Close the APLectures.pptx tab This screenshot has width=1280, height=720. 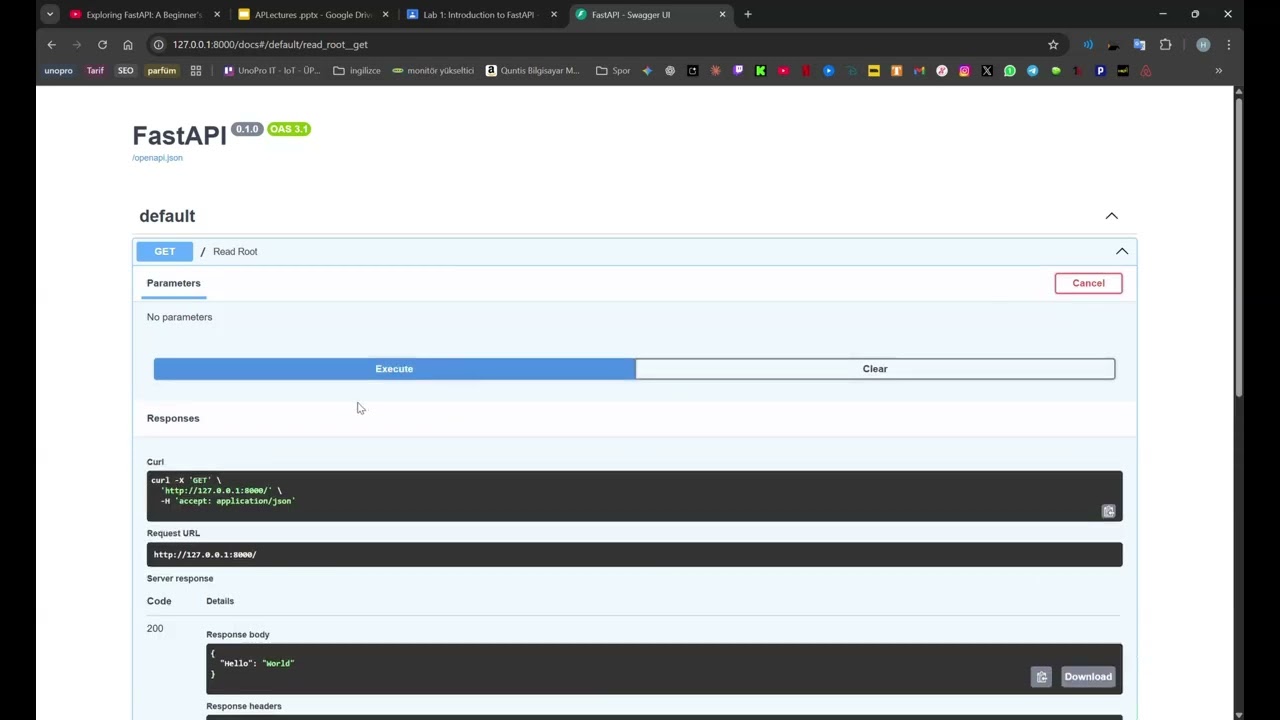[385, 15]
